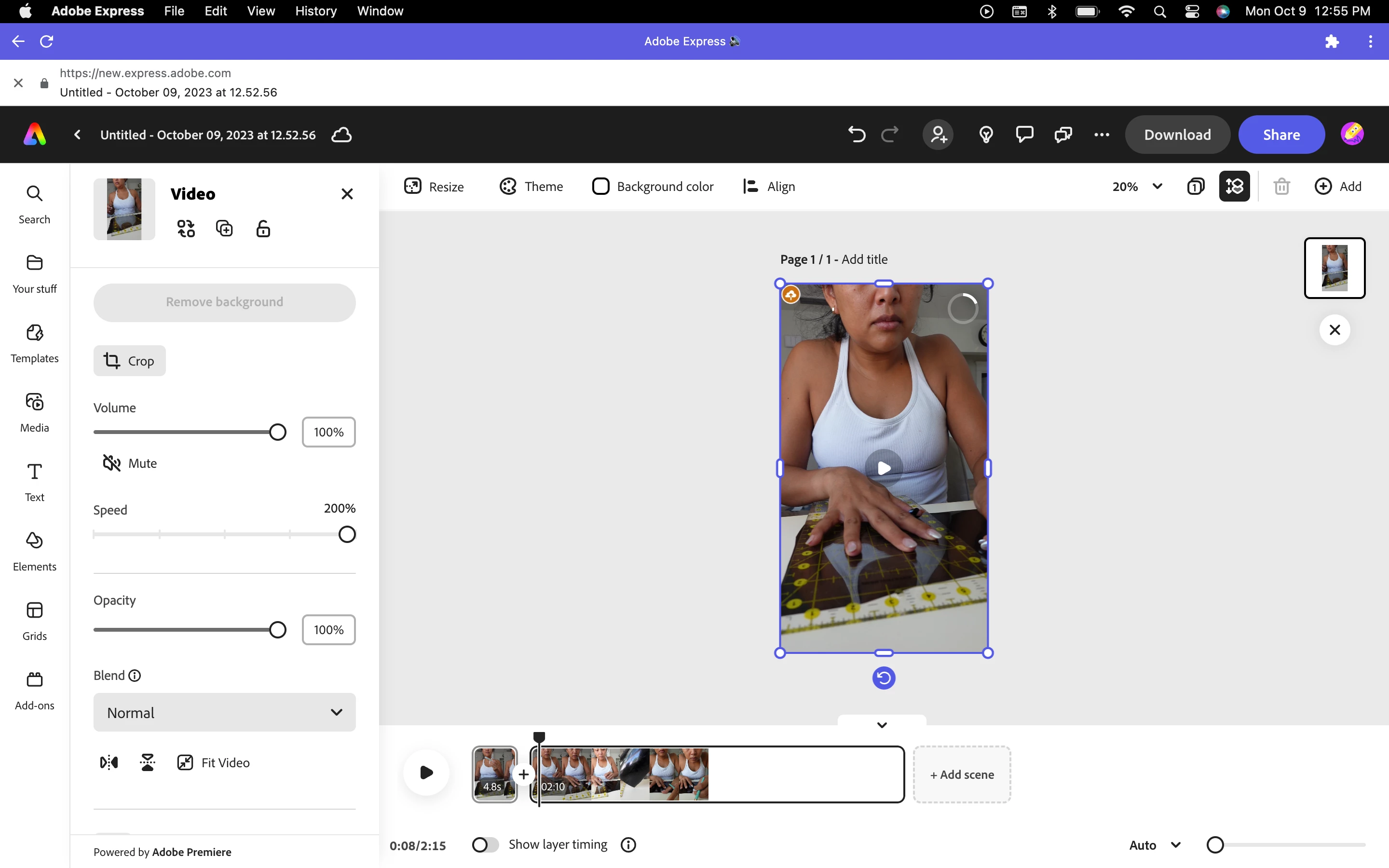Click the Volume slider handle
The image size is (1389, 868).
pyautogui.click(x=277, y=432)
